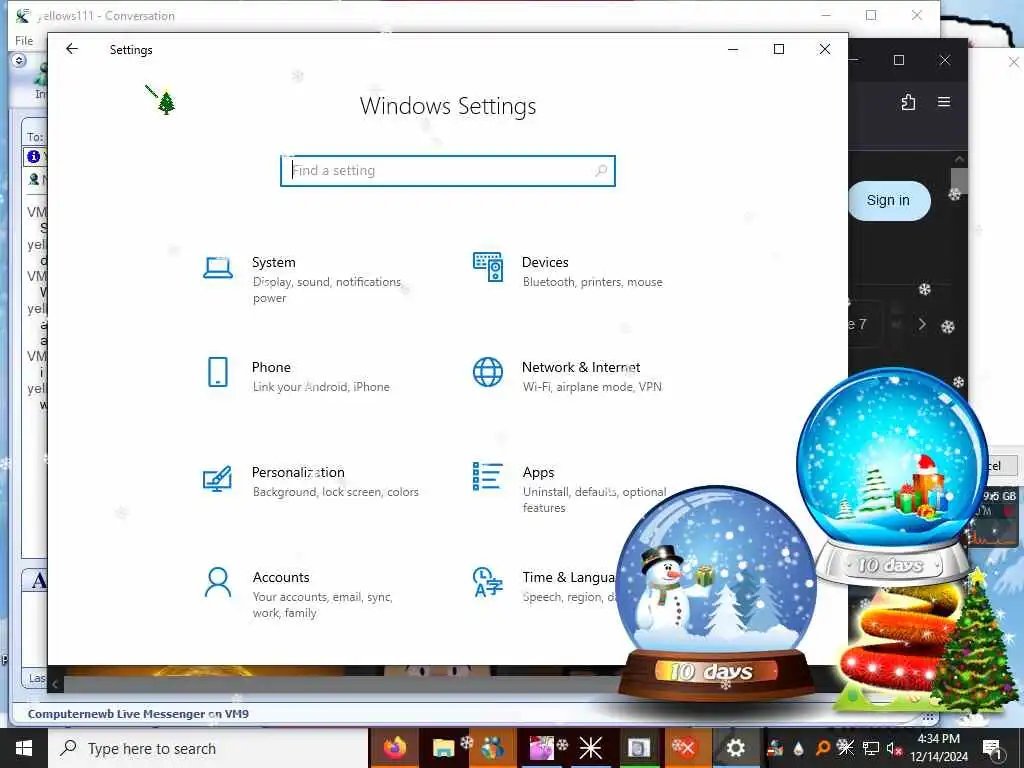Open the Personalization settings category
1024x768 pixels.
click(311, 481)
